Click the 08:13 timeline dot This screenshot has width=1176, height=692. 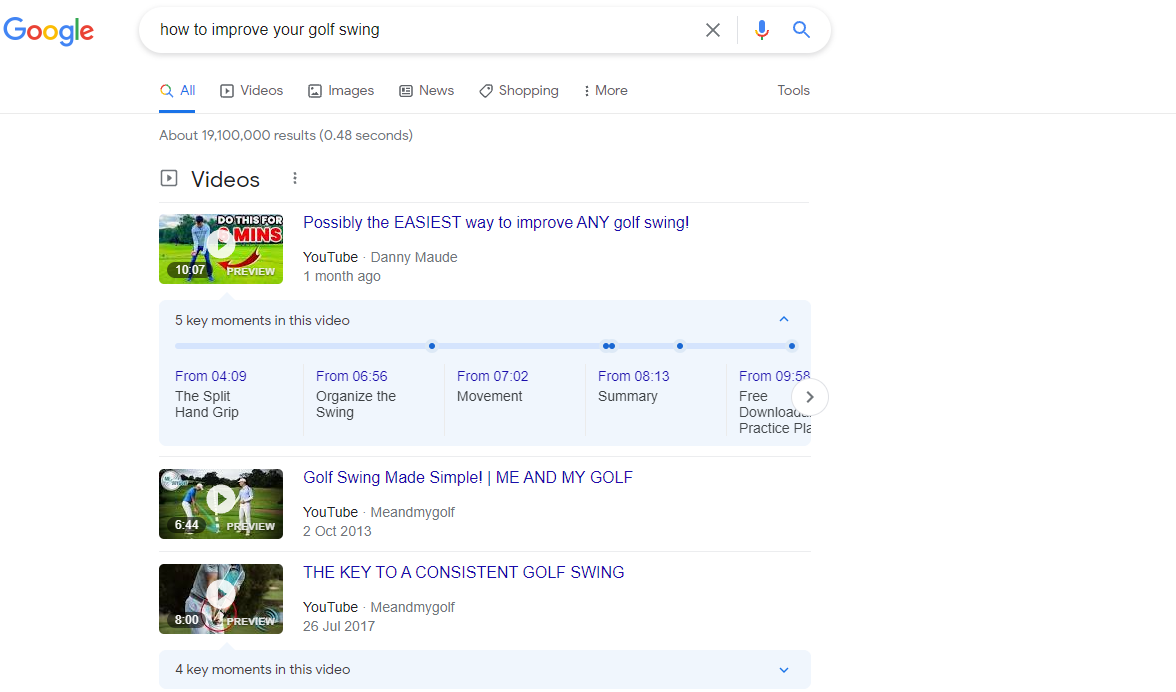coord(680,346)
